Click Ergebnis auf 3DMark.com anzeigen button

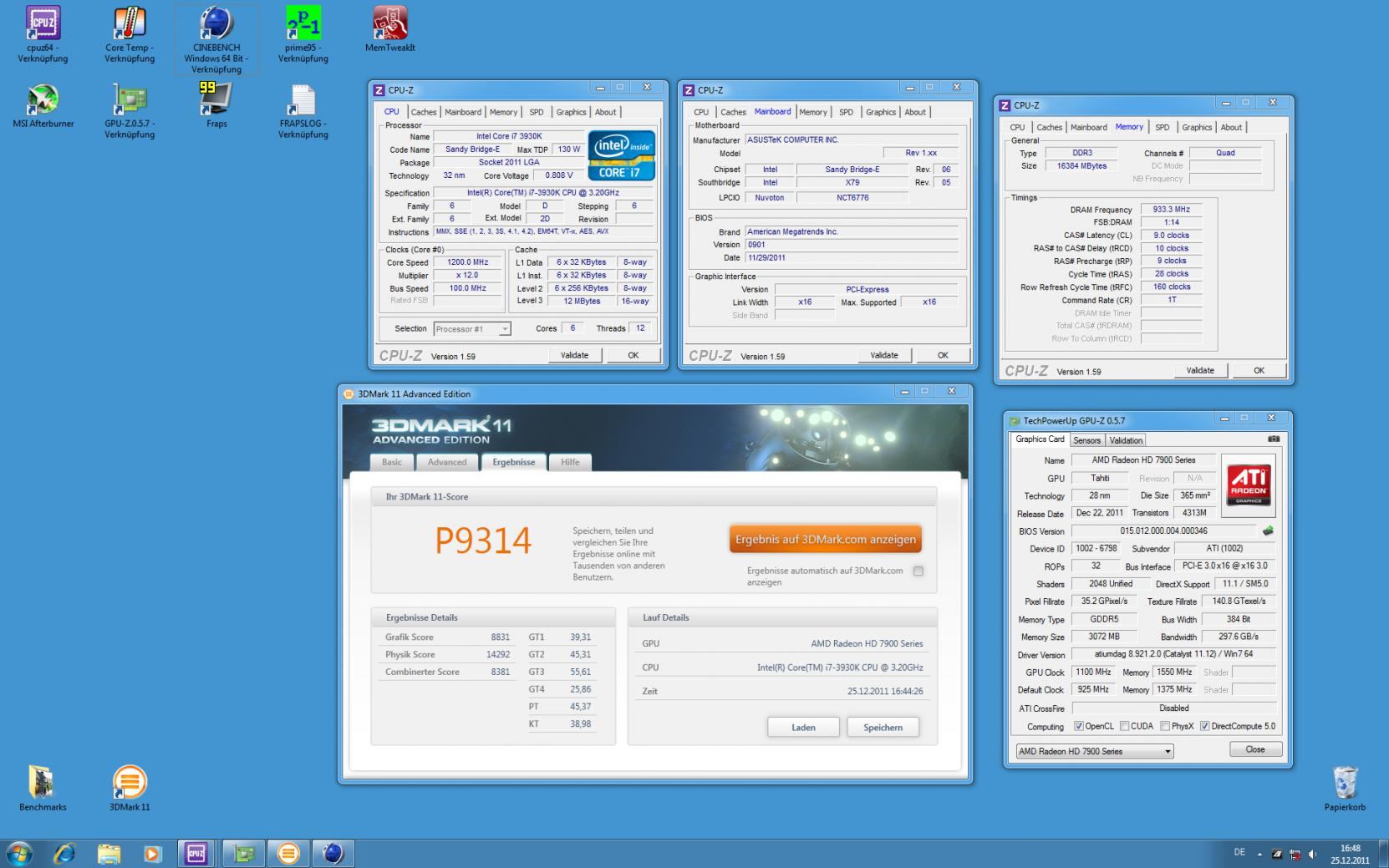pos(826,540)
